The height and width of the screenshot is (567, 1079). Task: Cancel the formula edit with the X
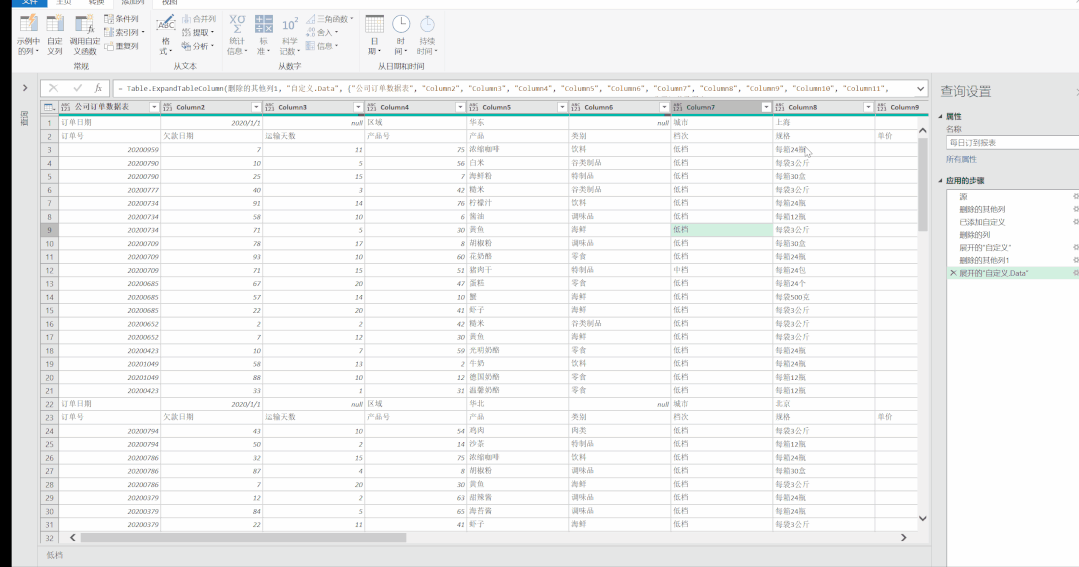53,88
